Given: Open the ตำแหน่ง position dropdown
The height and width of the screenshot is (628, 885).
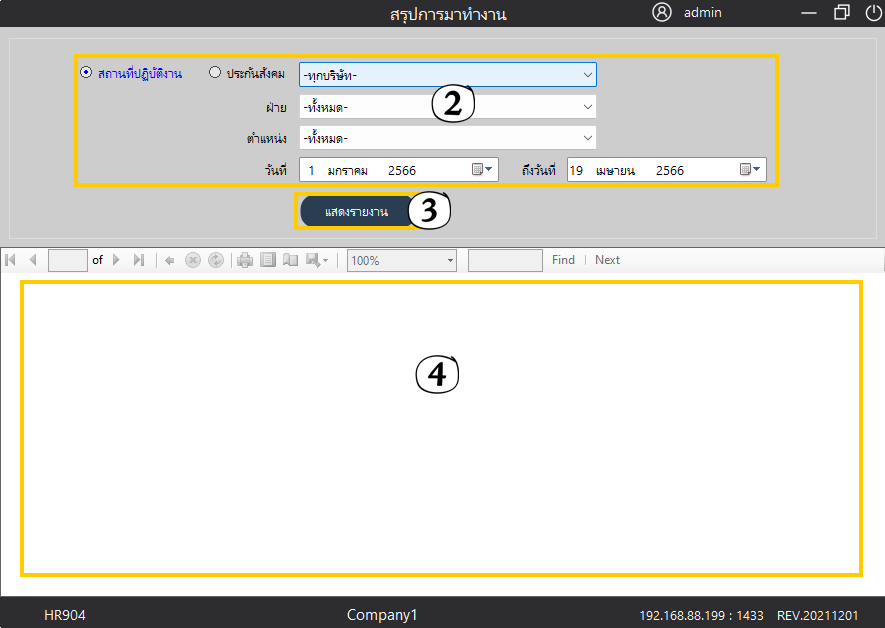Looking at the screenshot, I should (x=587, y=138).
